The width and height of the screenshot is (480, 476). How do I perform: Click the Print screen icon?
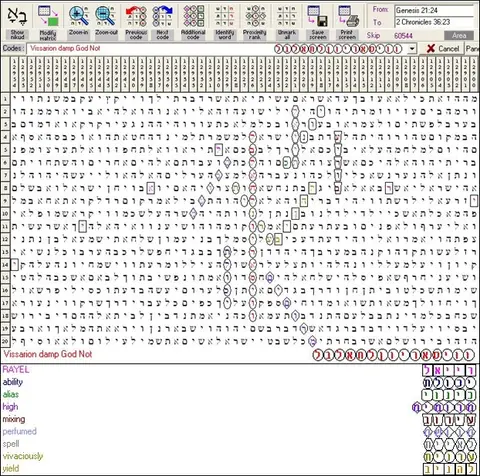pos(348,16)
